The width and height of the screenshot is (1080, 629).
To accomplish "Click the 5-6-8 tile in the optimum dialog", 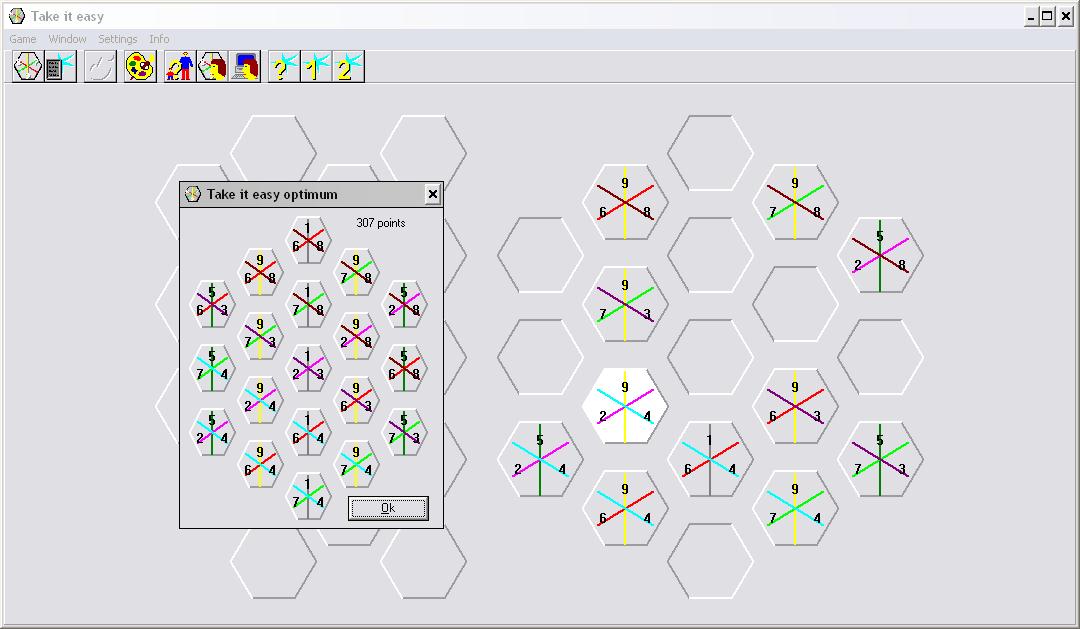I will click(404, 368).
